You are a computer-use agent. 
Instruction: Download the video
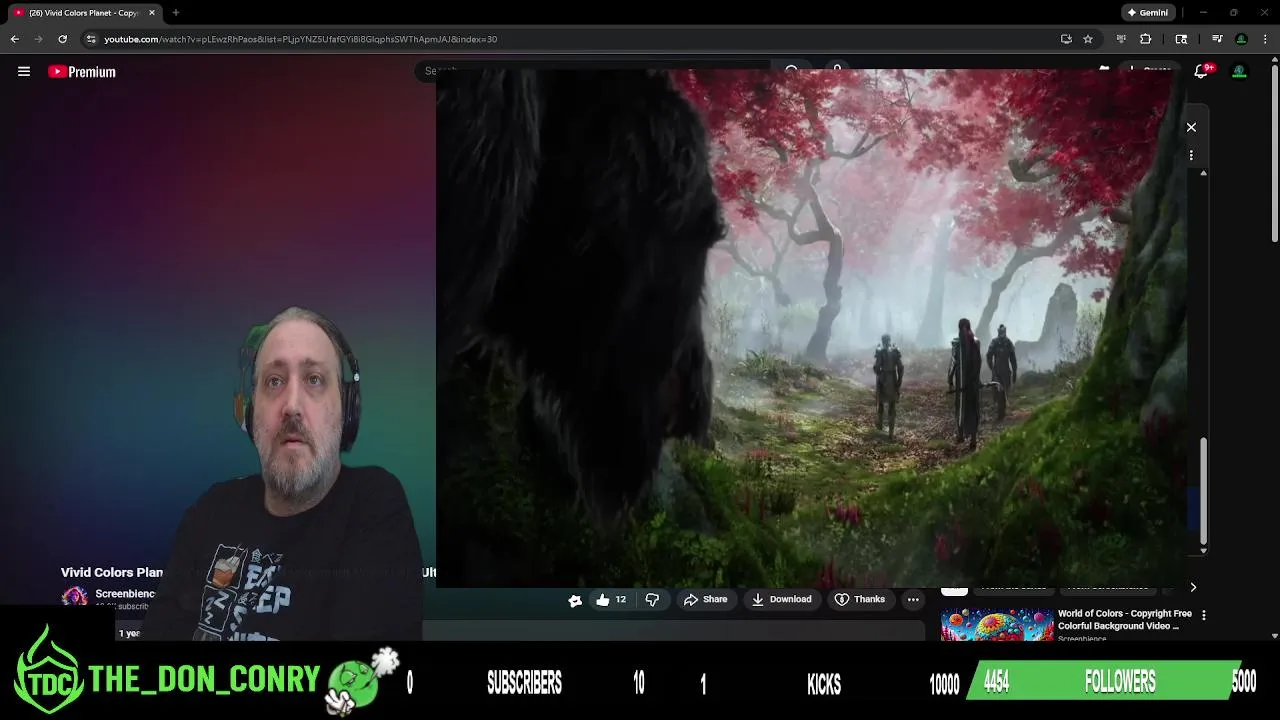[x=781, y=599]
